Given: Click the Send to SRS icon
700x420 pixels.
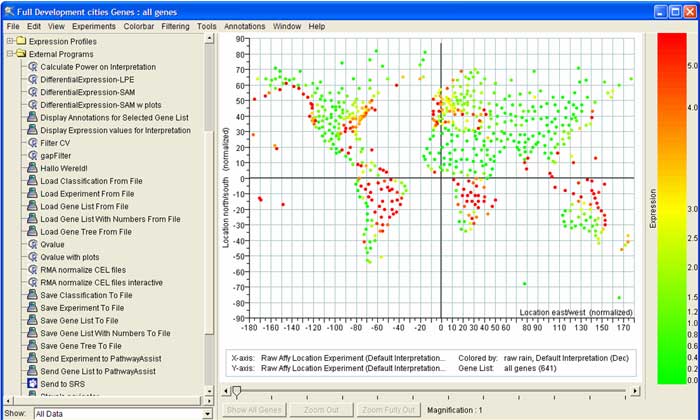Looking at the screenshot, I should point(33,384).
